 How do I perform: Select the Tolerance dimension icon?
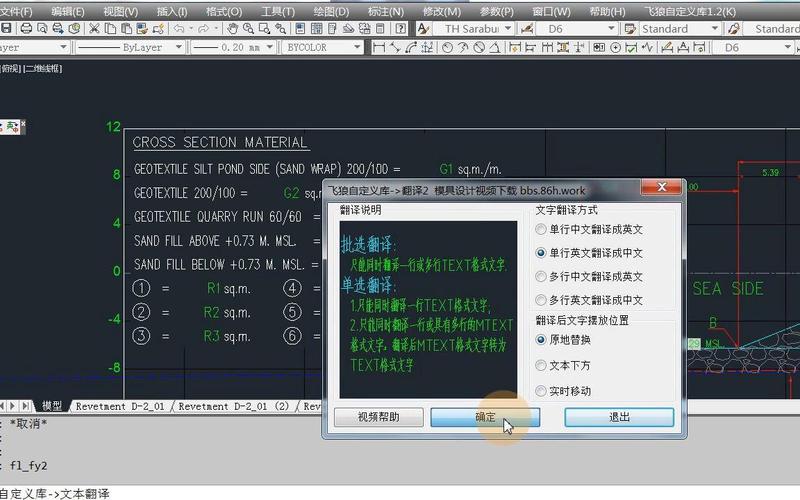pos(599,47)
